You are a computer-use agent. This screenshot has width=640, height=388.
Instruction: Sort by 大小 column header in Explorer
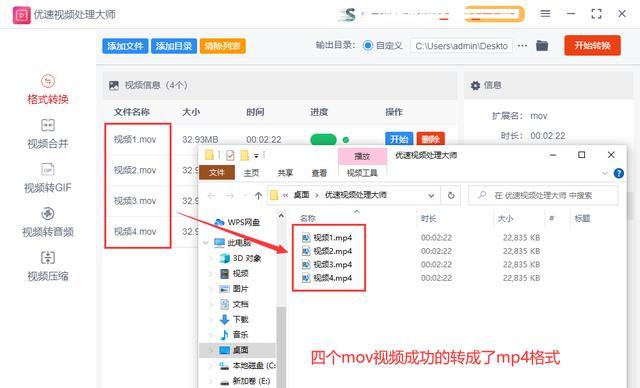[505, 219]
